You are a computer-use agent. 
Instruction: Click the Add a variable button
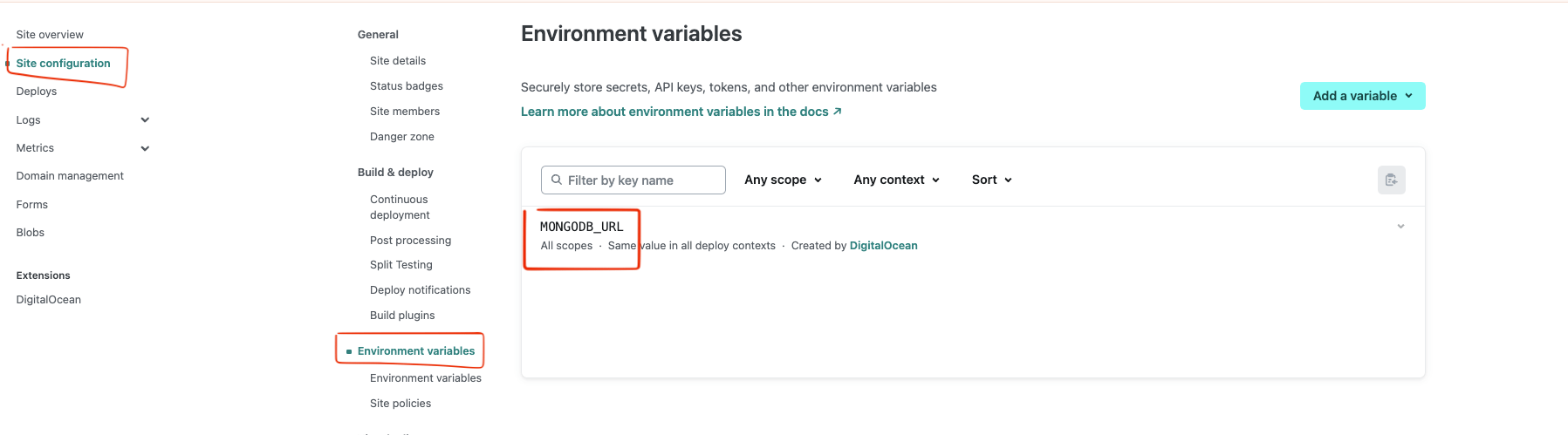[1362, 96]
